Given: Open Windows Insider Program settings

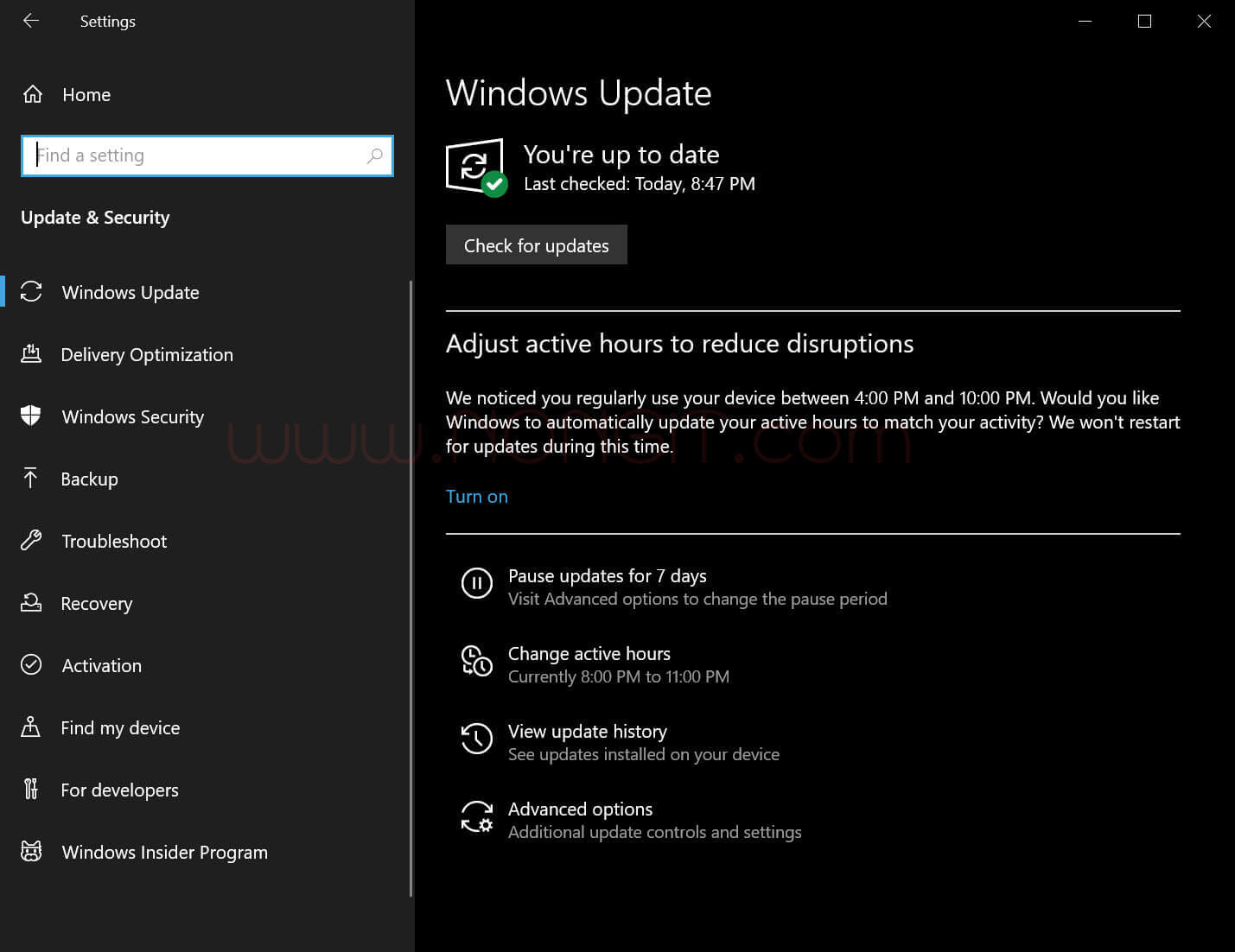Looking at the screenshot, I should point(164,852).
